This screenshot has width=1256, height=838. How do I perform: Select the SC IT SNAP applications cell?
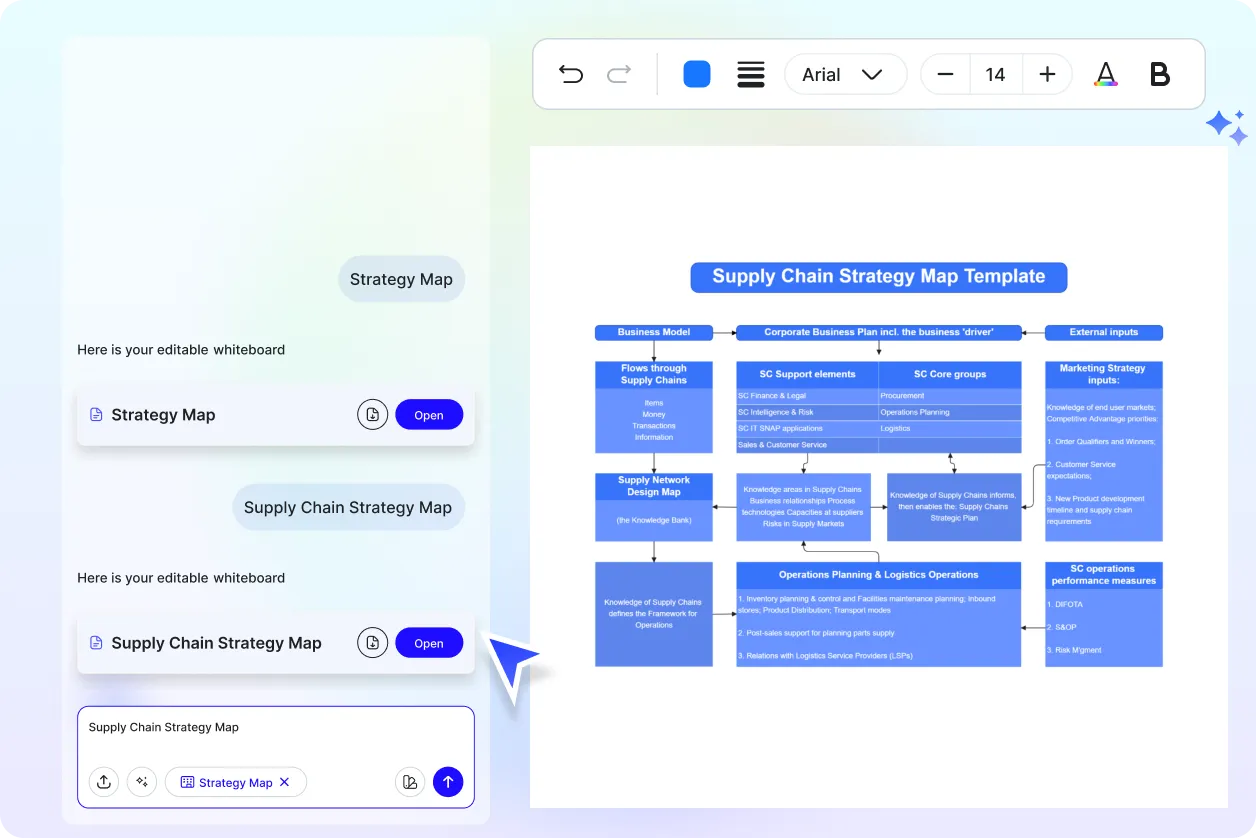point(808,428)
